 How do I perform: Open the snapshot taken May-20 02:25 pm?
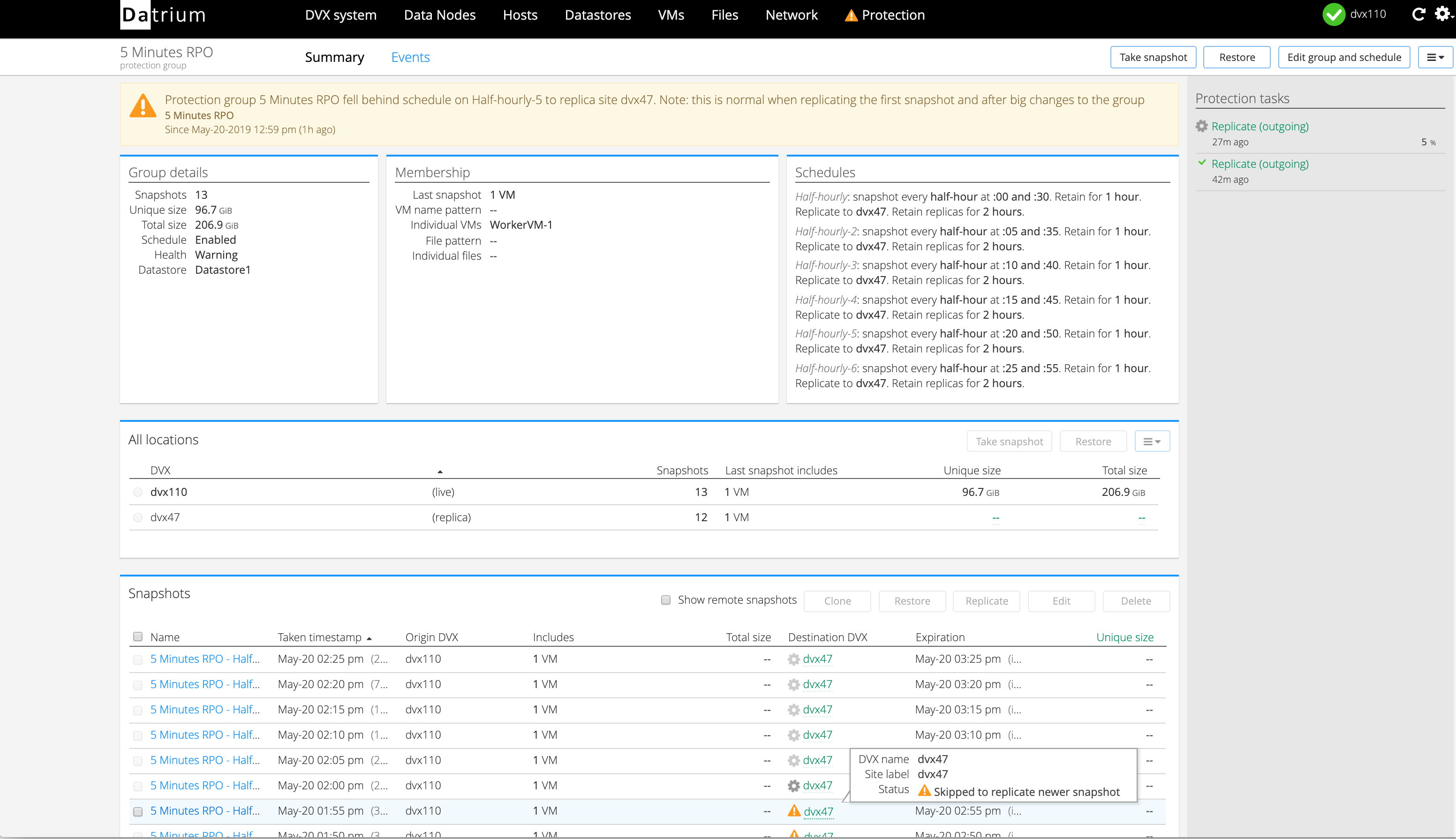pyautogui.click(x=205, y=659)
